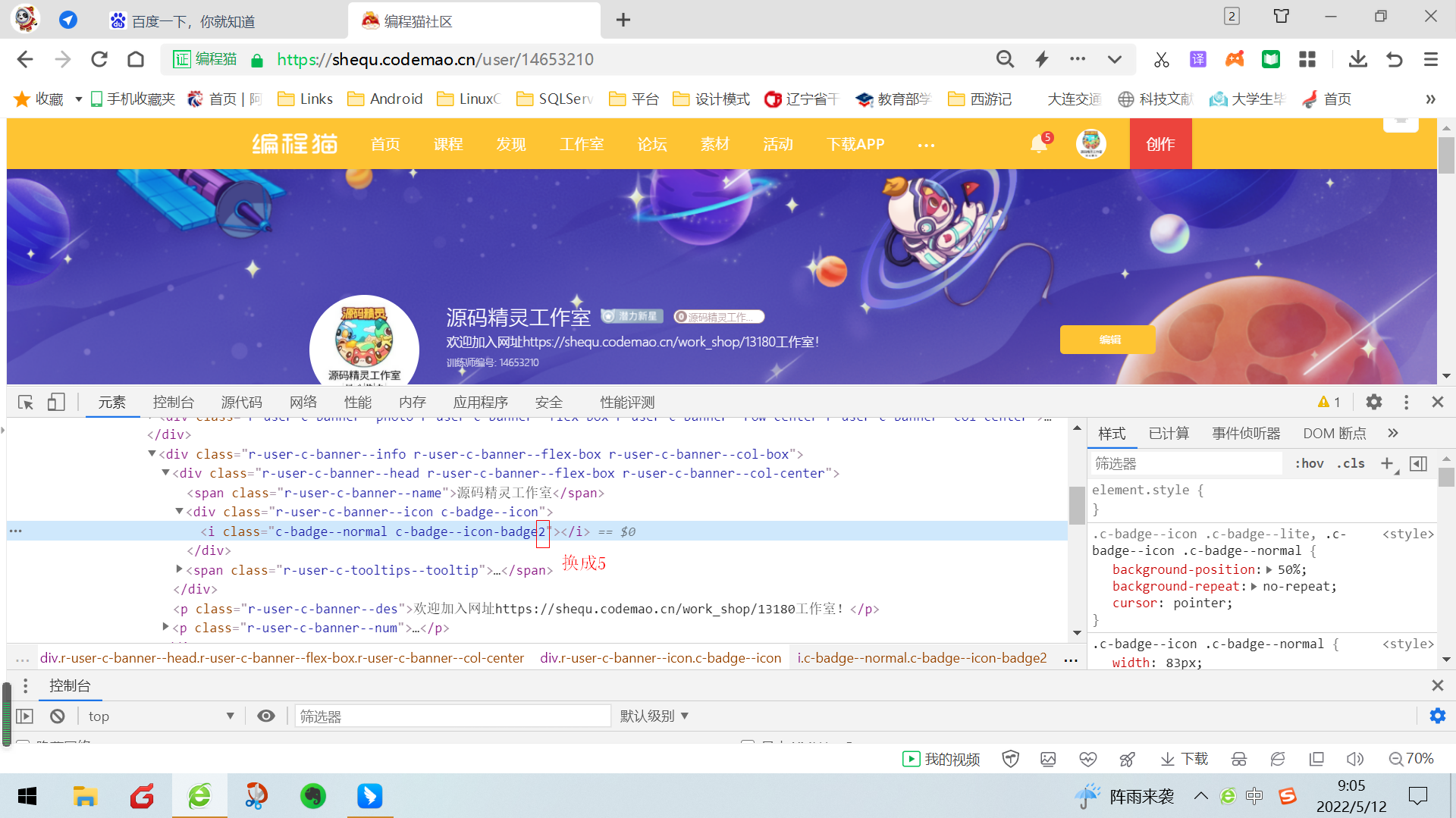Click the warnings count indicator

pos(1329,402)
